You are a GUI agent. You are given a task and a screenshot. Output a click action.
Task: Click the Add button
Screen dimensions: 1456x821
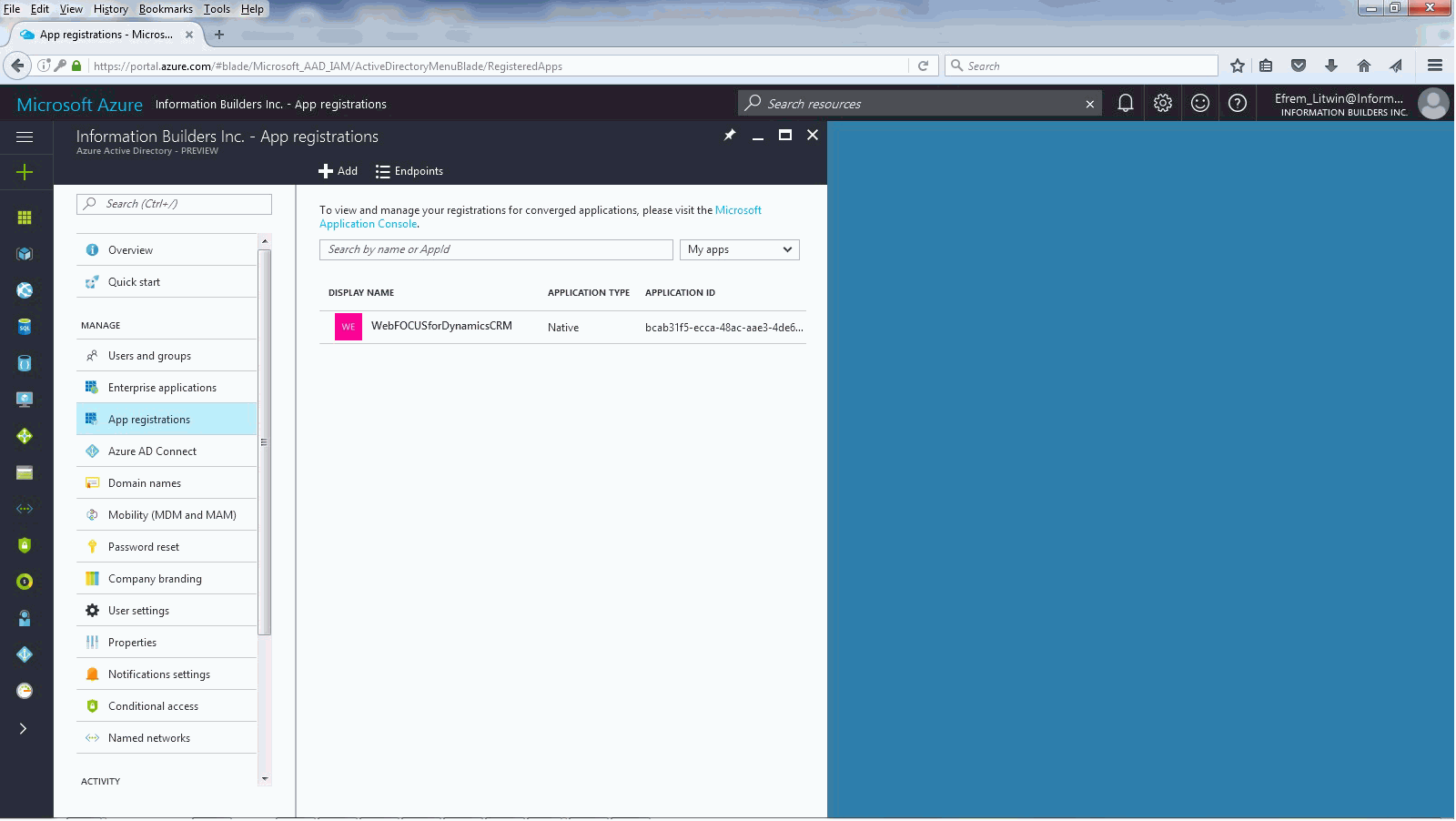(x=338, y=171)
